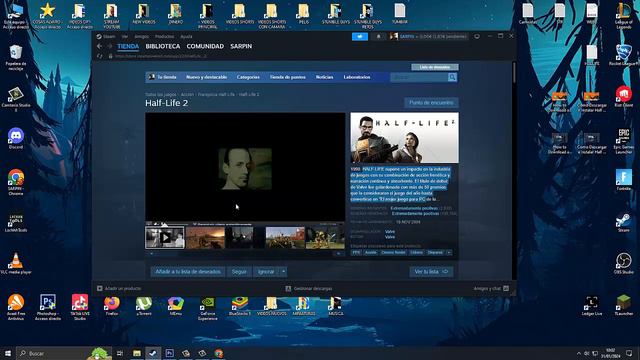The image size is (640, 360).
Task: Open Epic Games Launcher desktop icon
Action: [624, 141]
